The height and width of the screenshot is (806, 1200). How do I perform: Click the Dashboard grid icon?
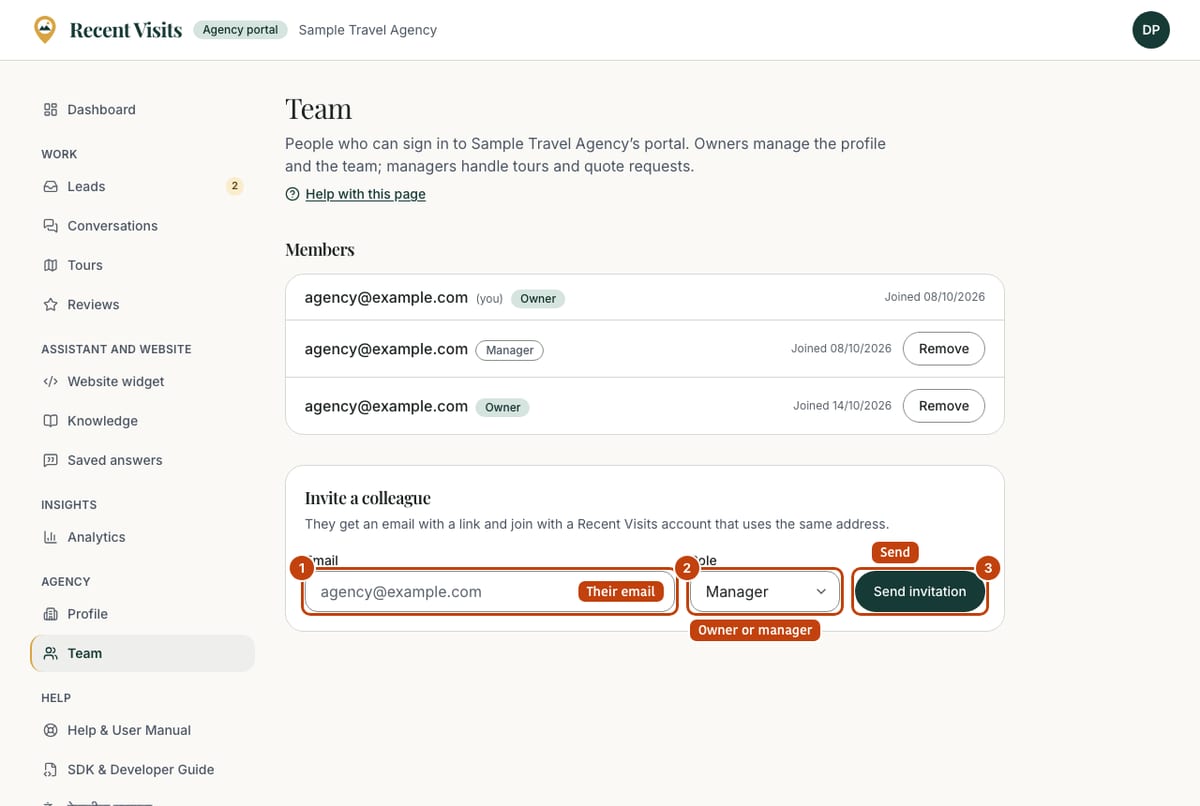50,110
